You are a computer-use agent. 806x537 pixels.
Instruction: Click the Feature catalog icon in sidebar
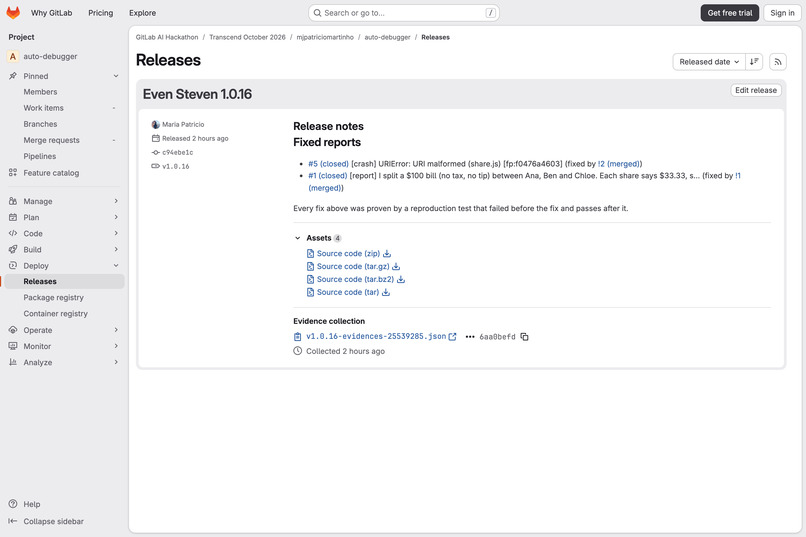[x=13, y=173]
